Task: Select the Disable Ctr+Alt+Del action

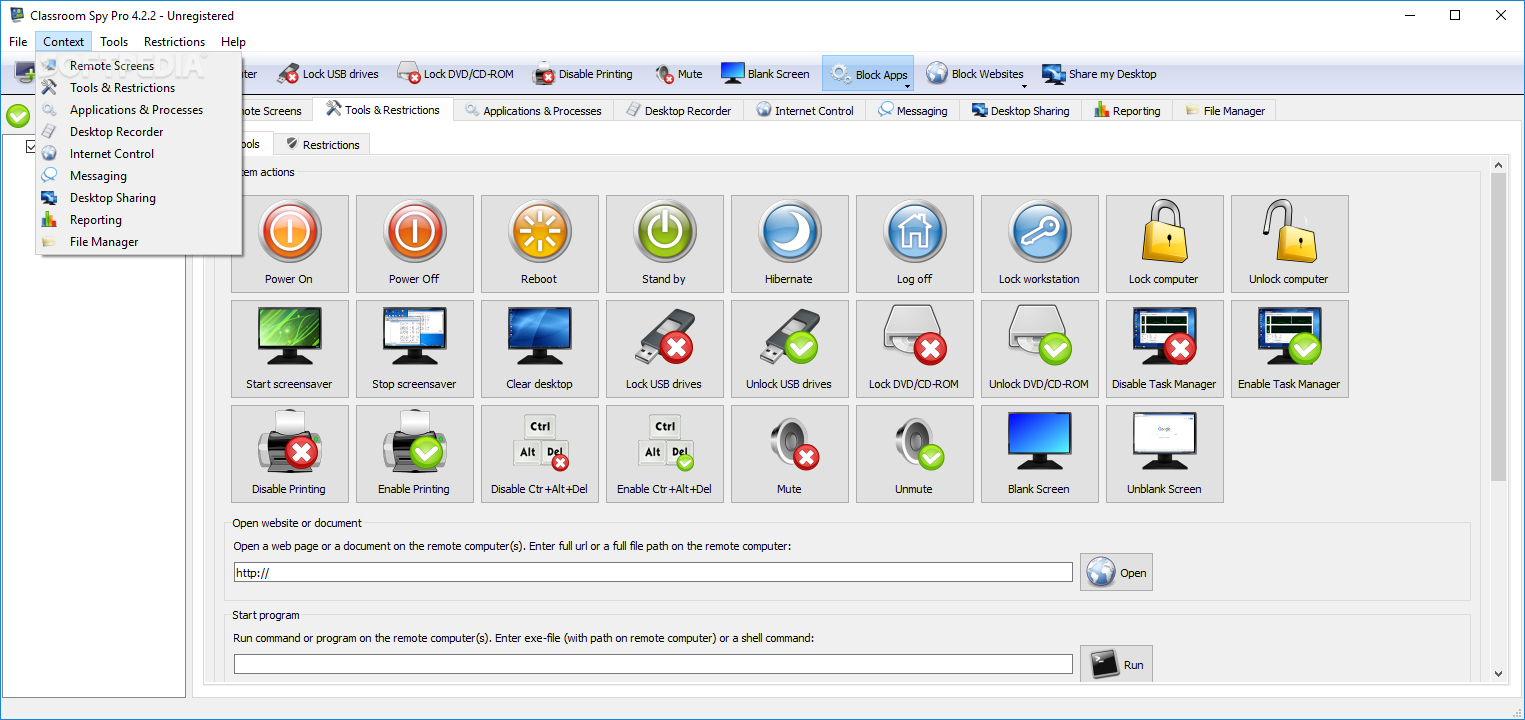Action: (x=539, y=453)
